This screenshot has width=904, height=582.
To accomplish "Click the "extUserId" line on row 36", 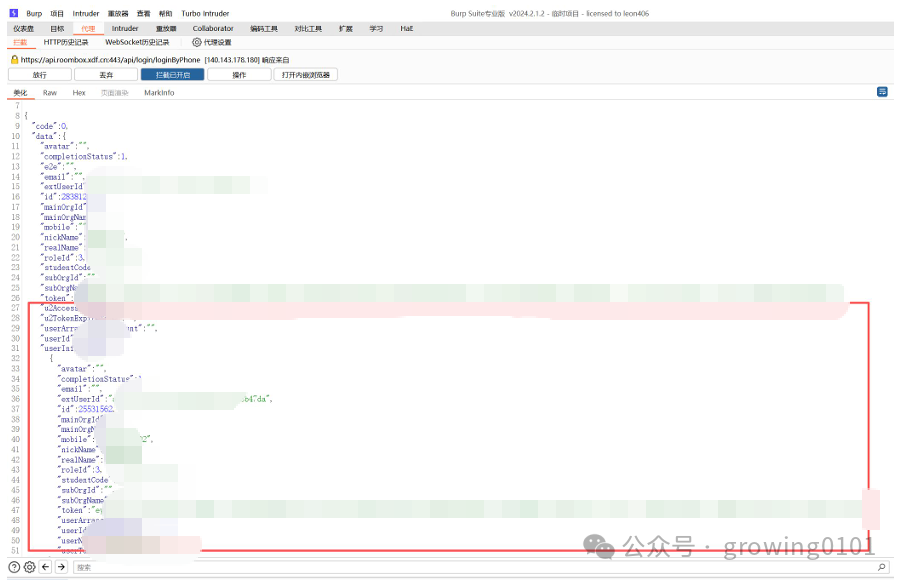I will (165, 399).
